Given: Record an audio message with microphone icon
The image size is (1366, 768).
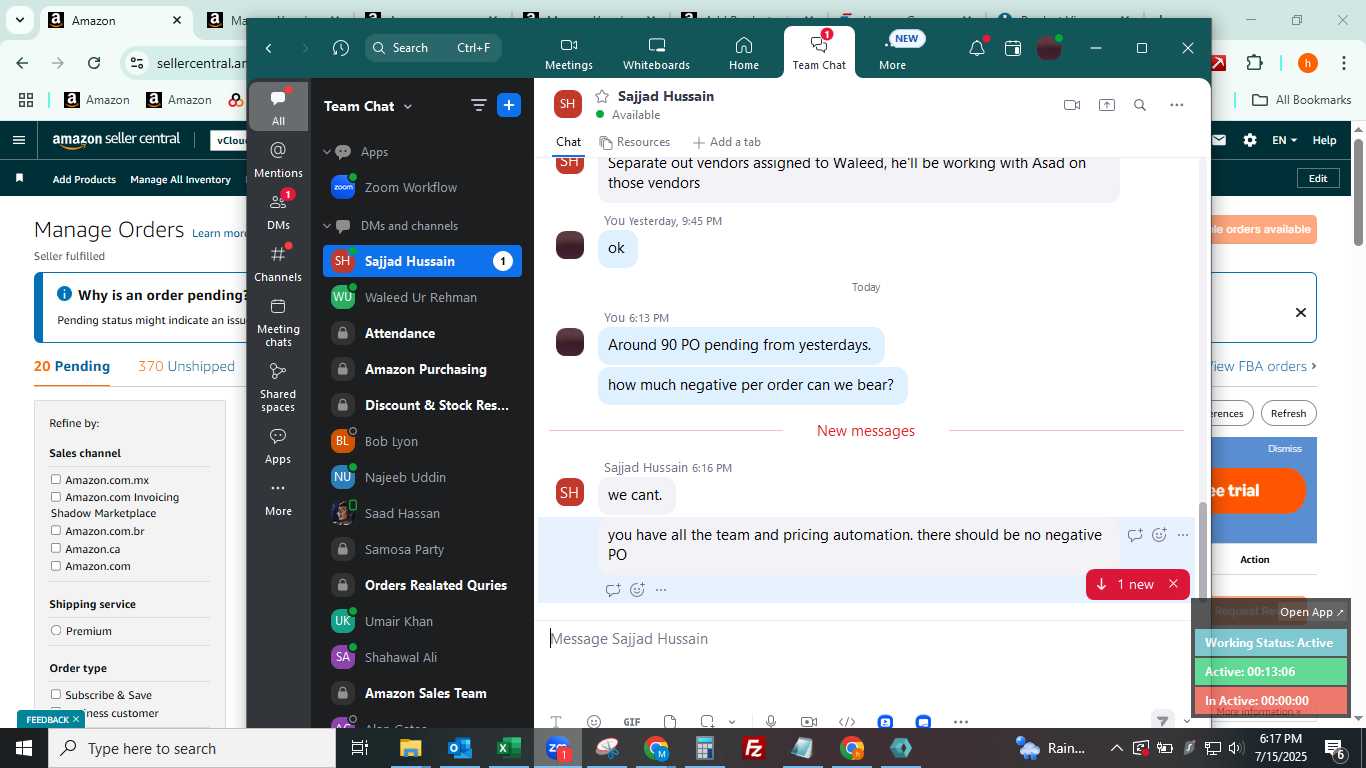Looking at the screenshot, I should pyautogui.click(x=771, y=721).
